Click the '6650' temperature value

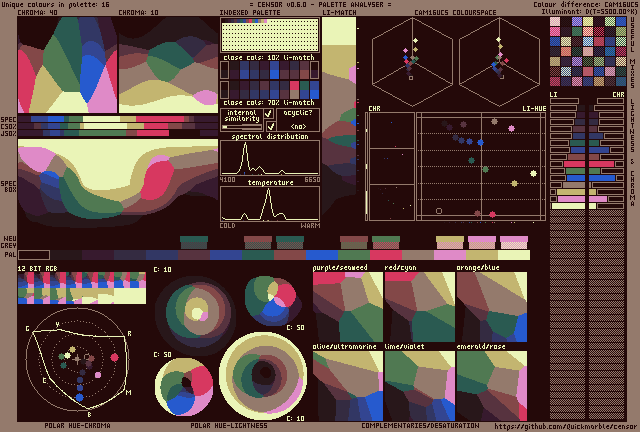[312, 180]
